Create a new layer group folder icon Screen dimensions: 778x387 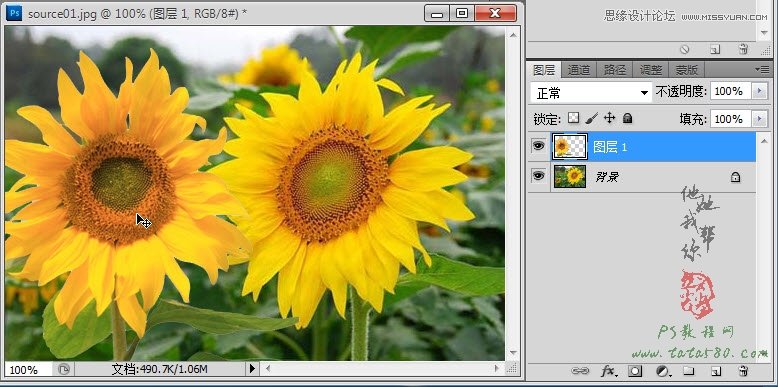click(x=688, y=371)
